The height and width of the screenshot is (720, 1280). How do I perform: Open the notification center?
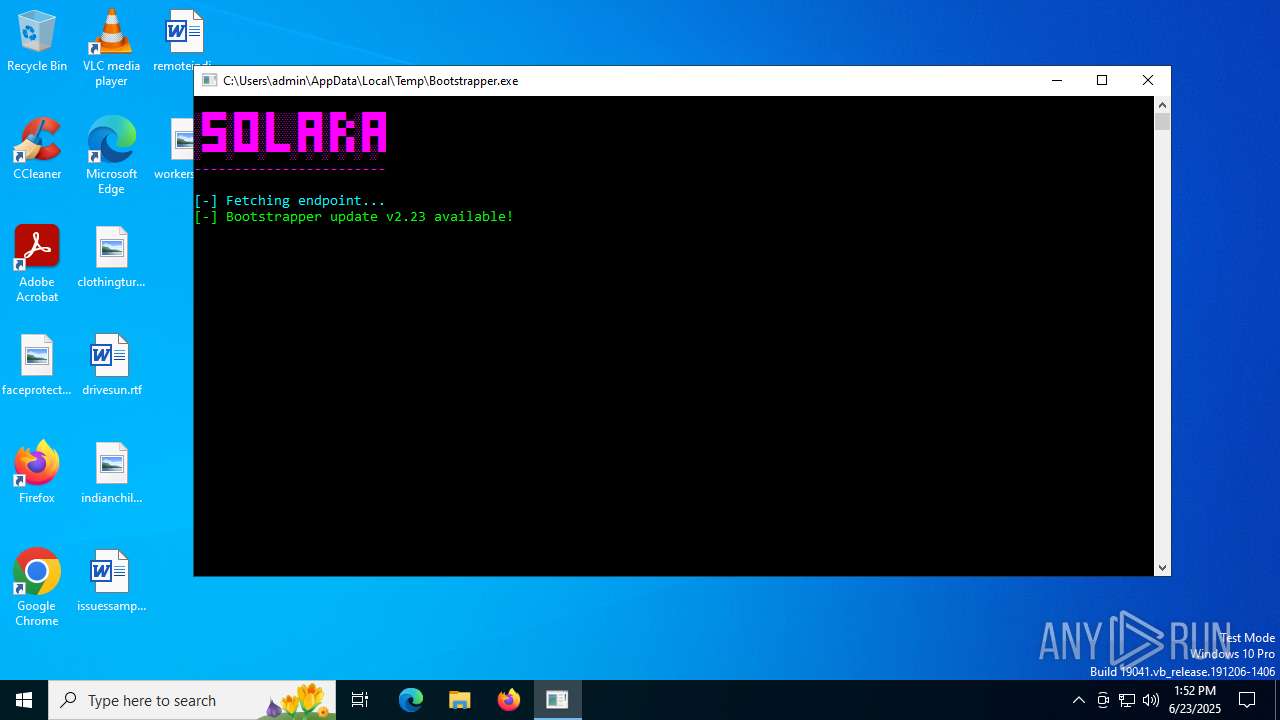point(1247,700)
